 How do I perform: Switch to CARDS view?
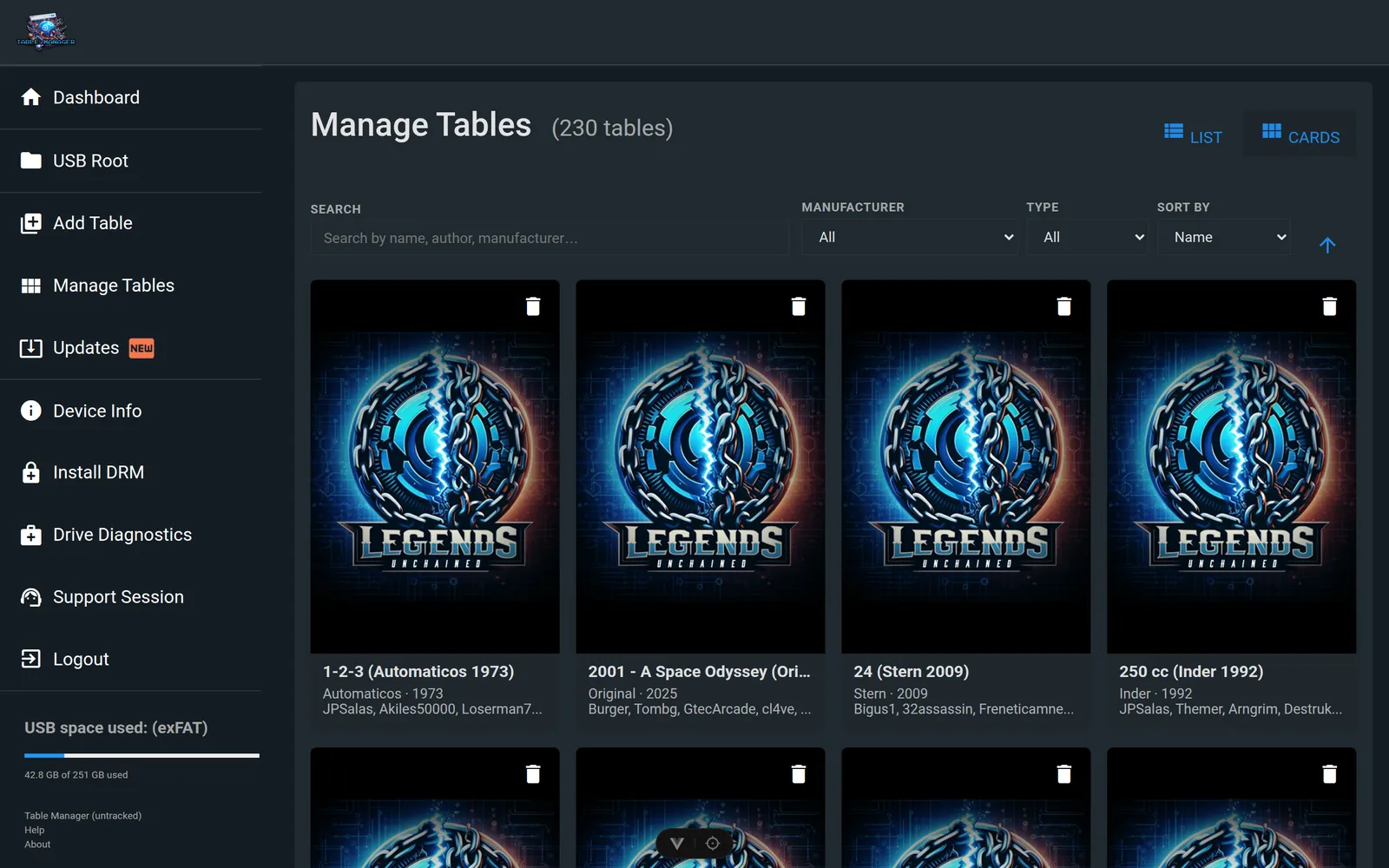1300,135
